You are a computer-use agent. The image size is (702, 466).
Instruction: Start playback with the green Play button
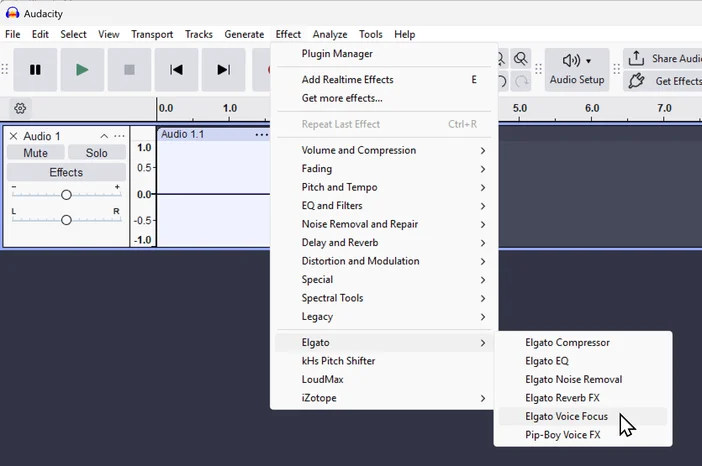(82, 70)
